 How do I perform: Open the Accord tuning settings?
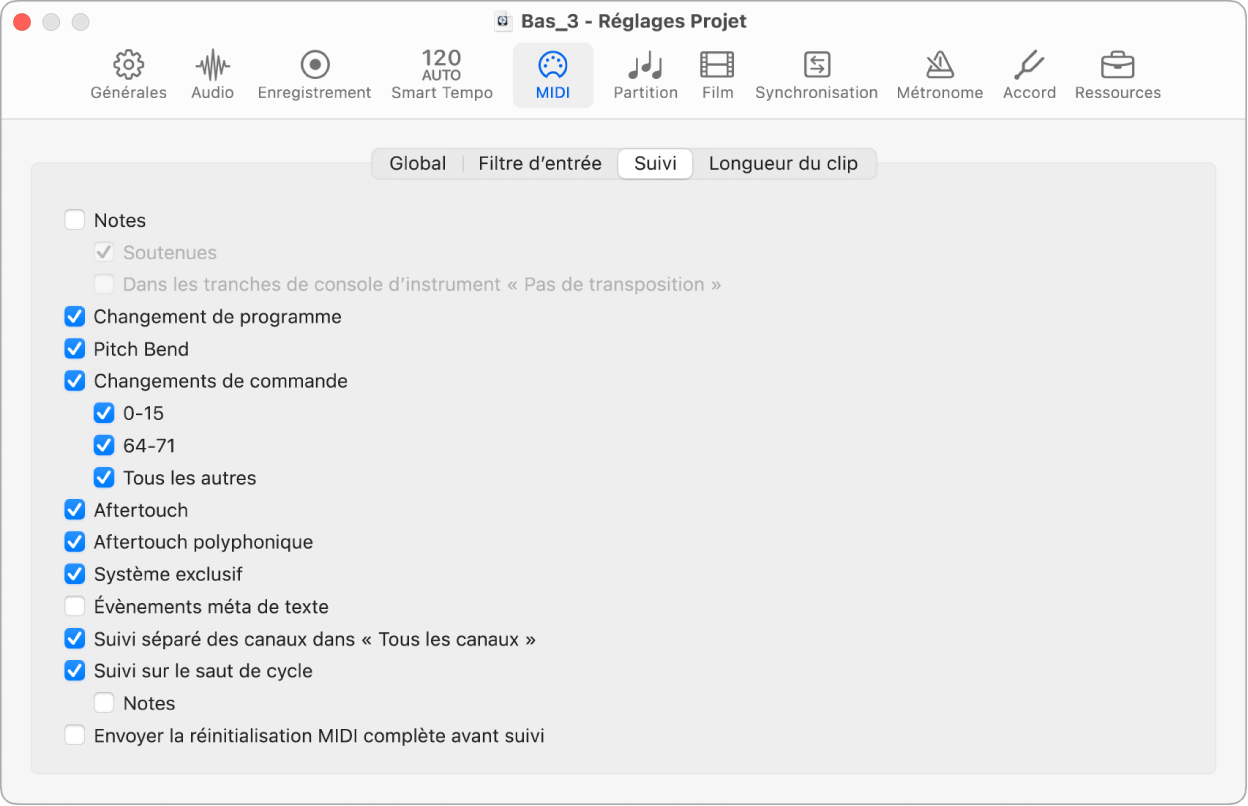(1029, 73)
